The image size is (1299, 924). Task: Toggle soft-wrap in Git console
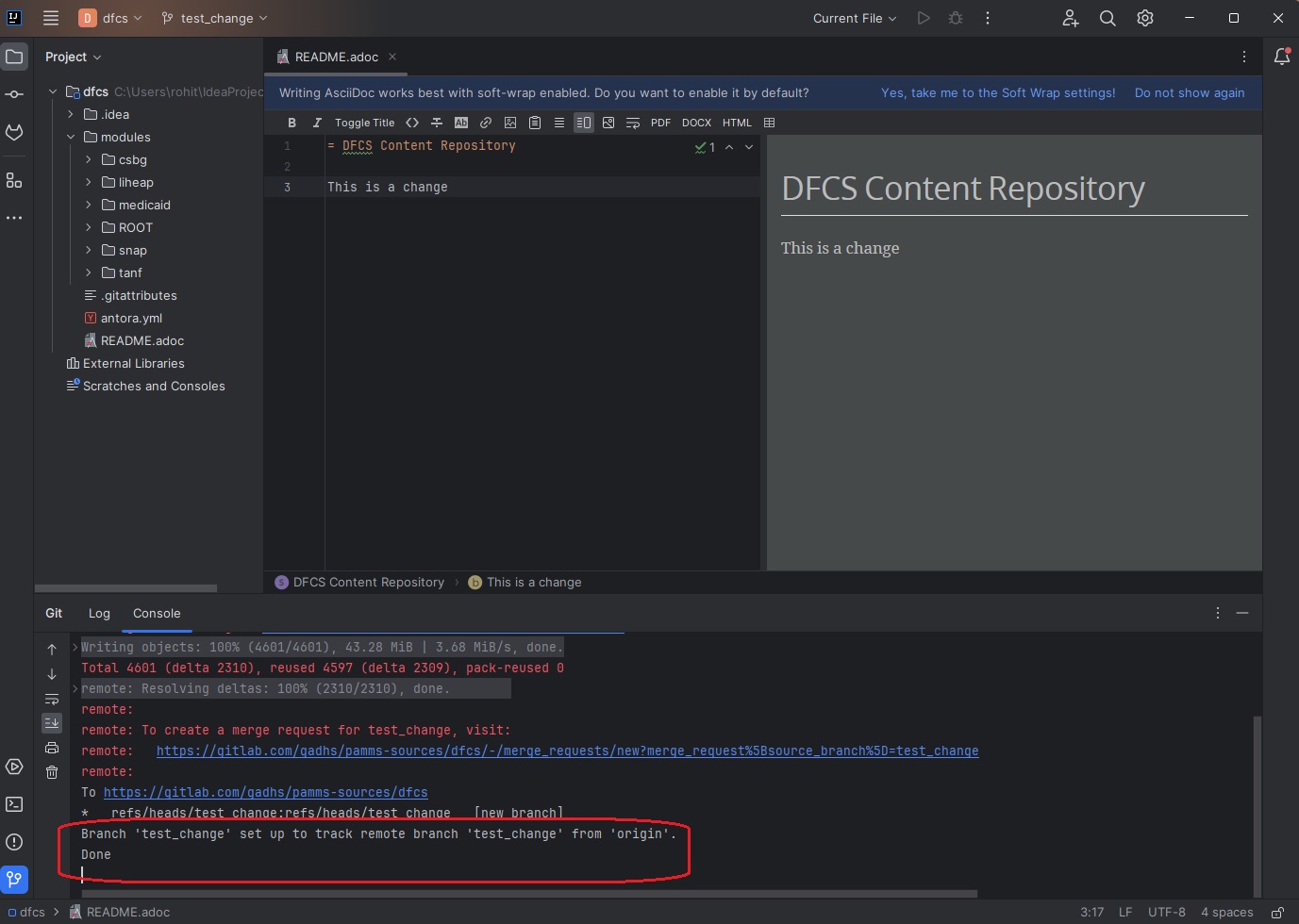(x=52, y=699)
